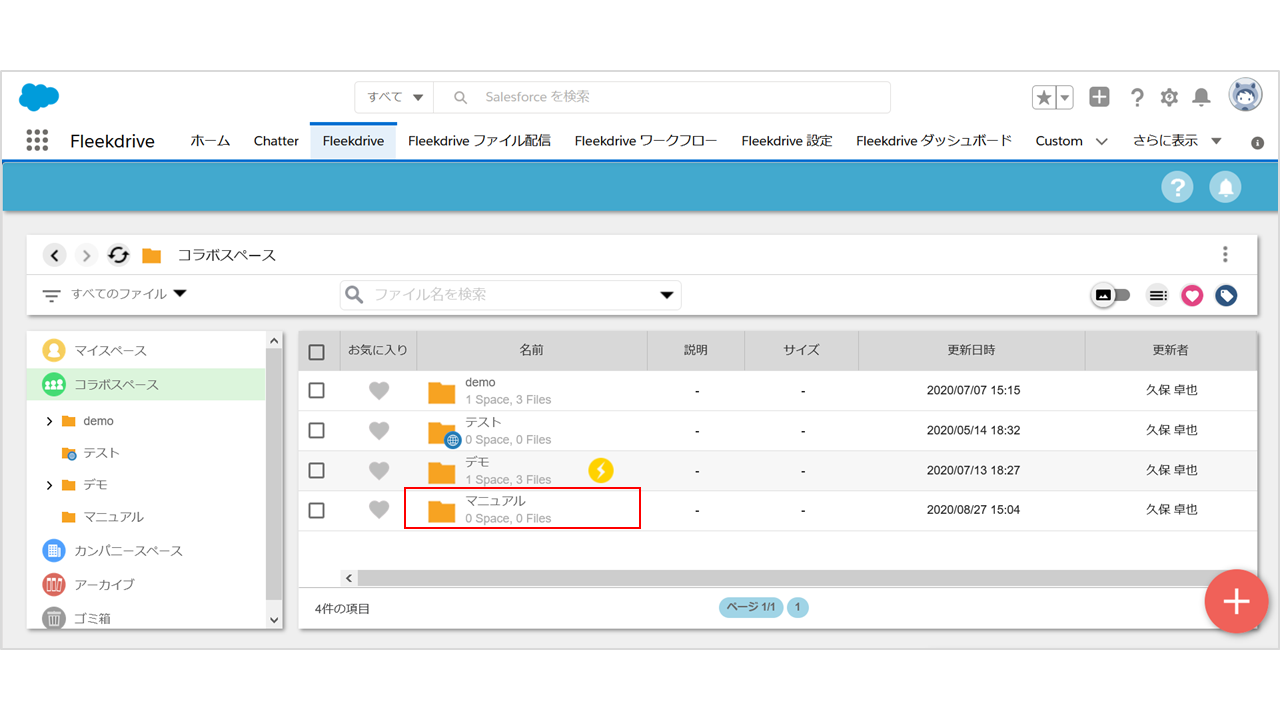Sort by the 更新日時 column header
The height and width of the screenshot is (720, 1280).
point(971,350)
